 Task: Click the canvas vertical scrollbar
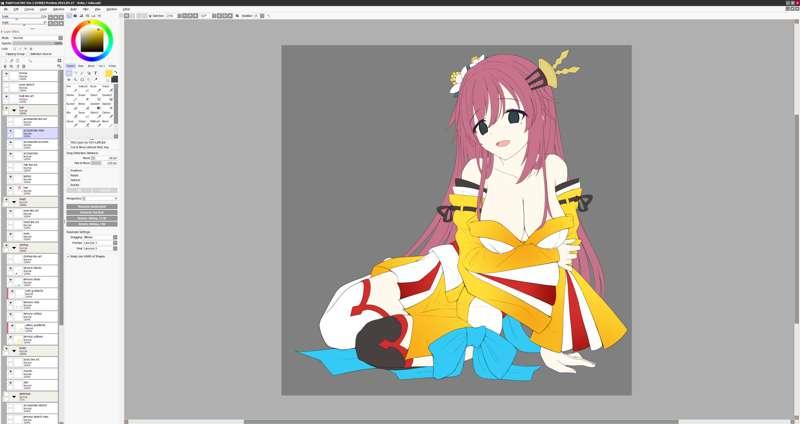coord(796,219)
